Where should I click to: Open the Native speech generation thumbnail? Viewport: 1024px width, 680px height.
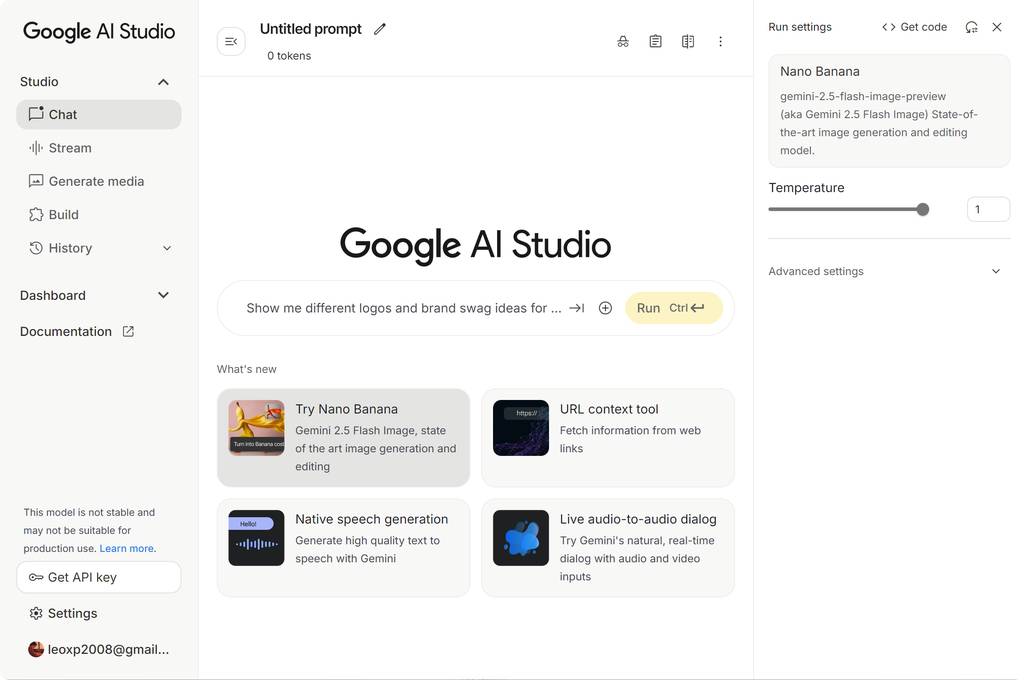[257, 538]
